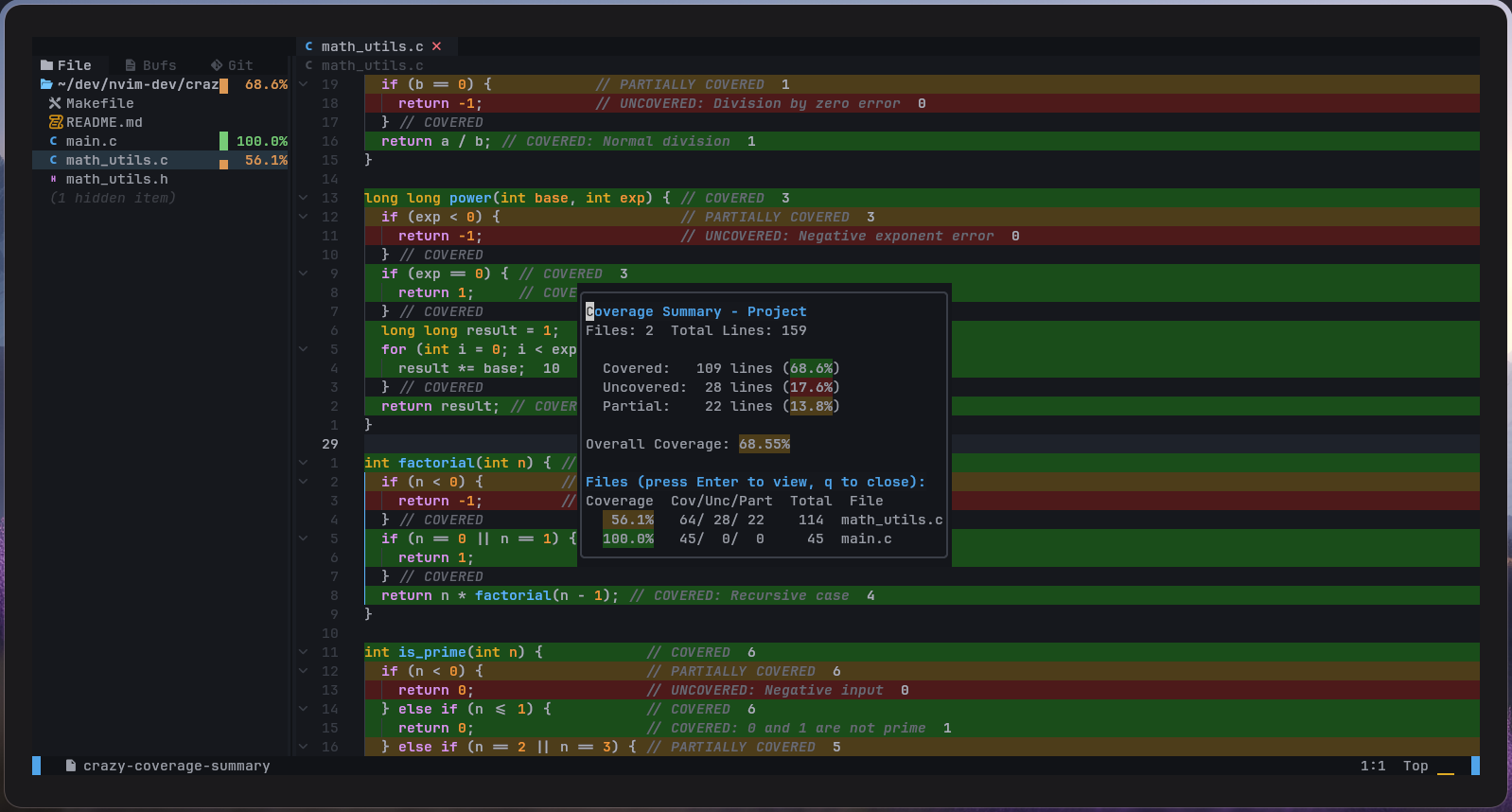This screenshot has width=1512, height=812.
Task: Open README.md in the file tree
Action: 104,122
